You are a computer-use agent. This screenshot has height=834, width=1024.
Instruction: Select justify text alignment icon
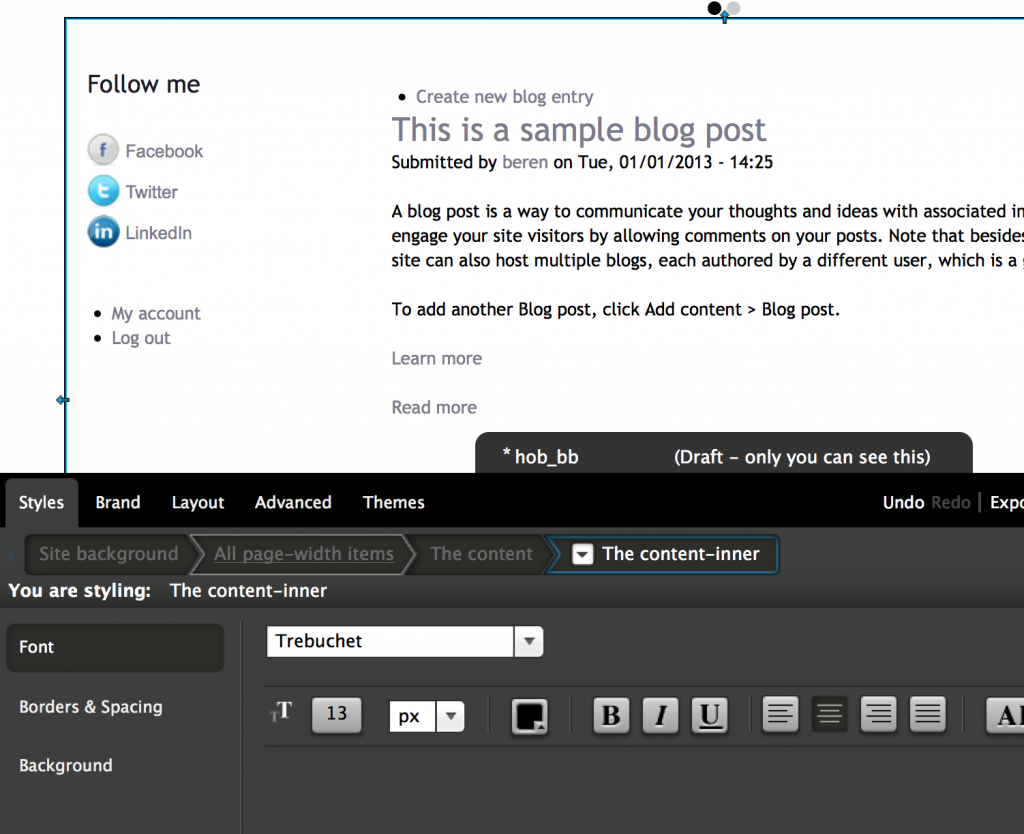(x=928, y=715)
